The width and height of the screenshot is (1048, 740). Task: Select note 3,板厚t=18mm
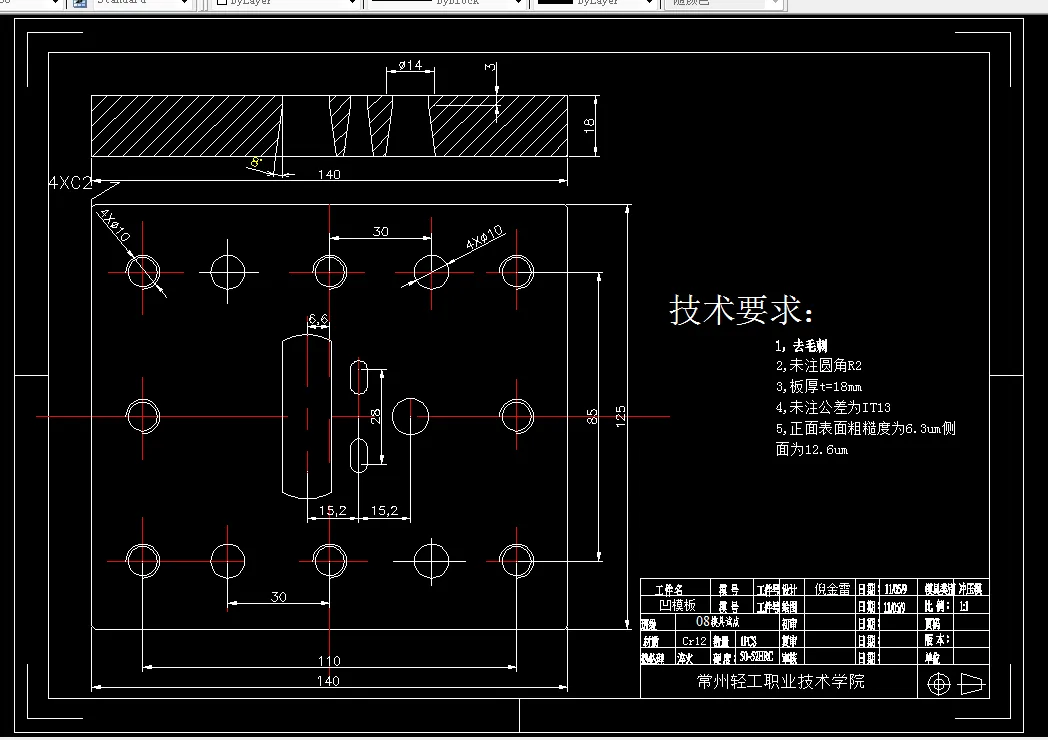(819, 386)
